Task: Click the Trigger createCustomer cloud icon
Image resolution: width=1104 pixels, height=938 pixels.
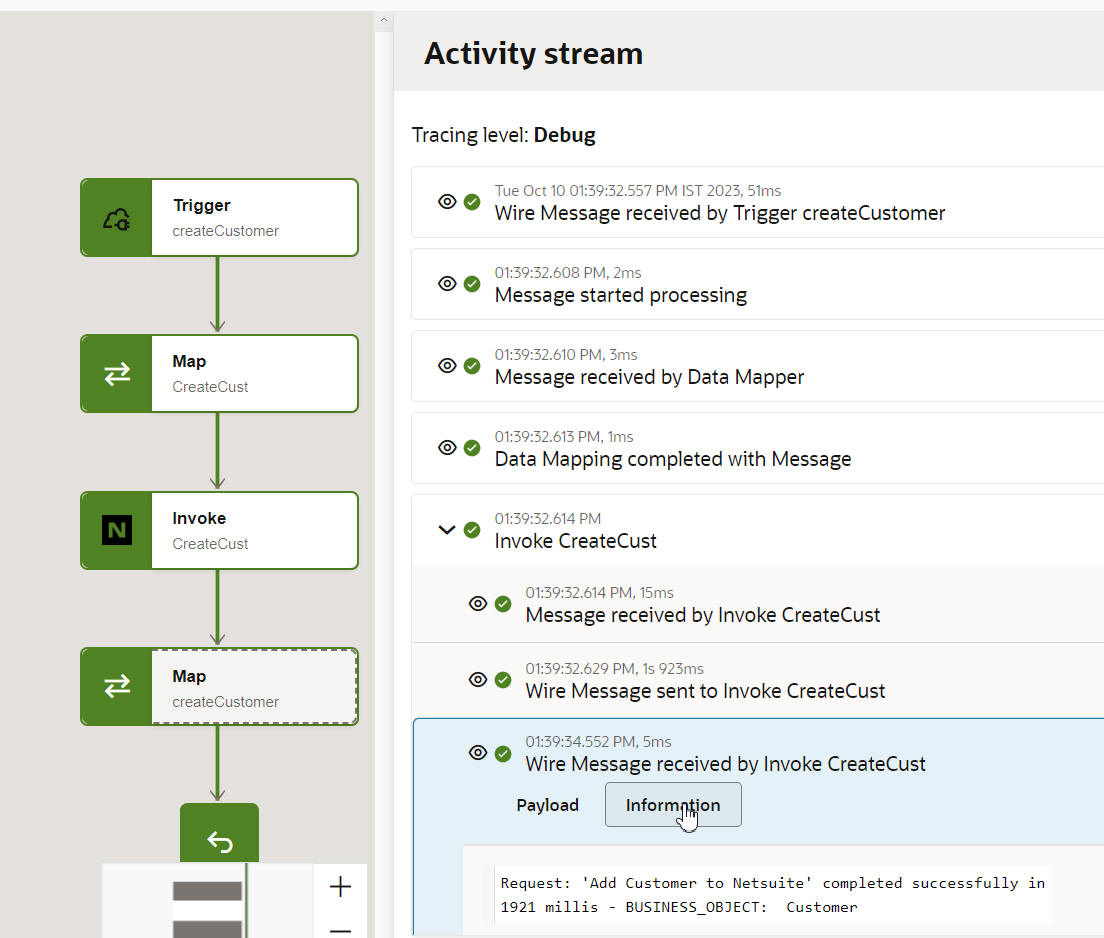Action: [117, 218]
